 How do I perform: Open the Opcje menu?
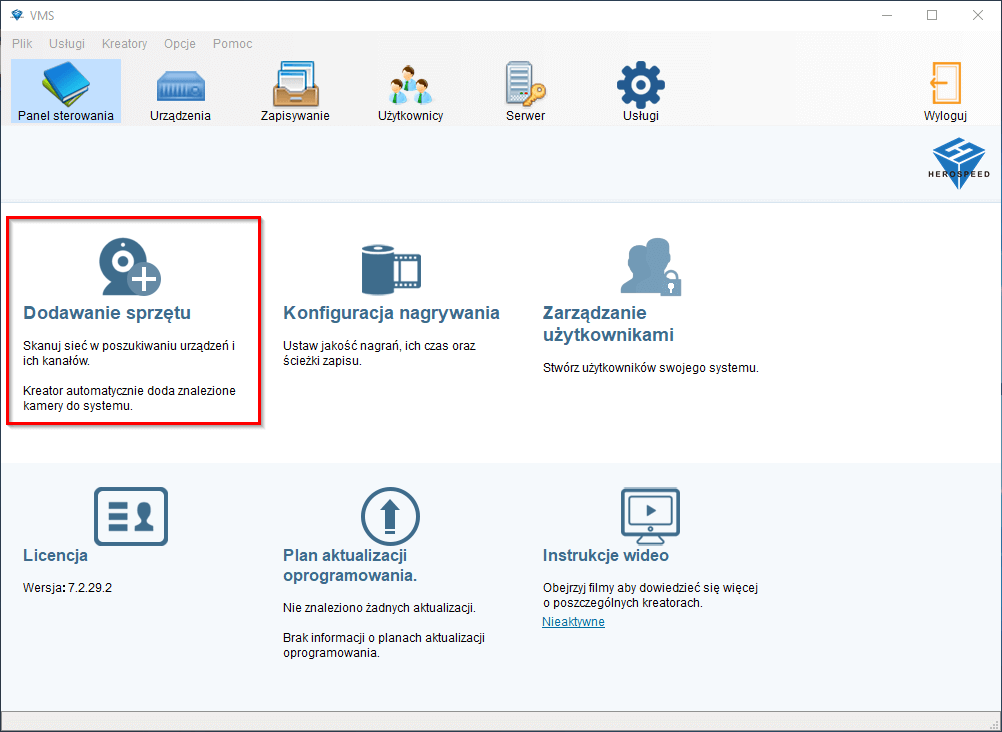(x=179, y=43)
